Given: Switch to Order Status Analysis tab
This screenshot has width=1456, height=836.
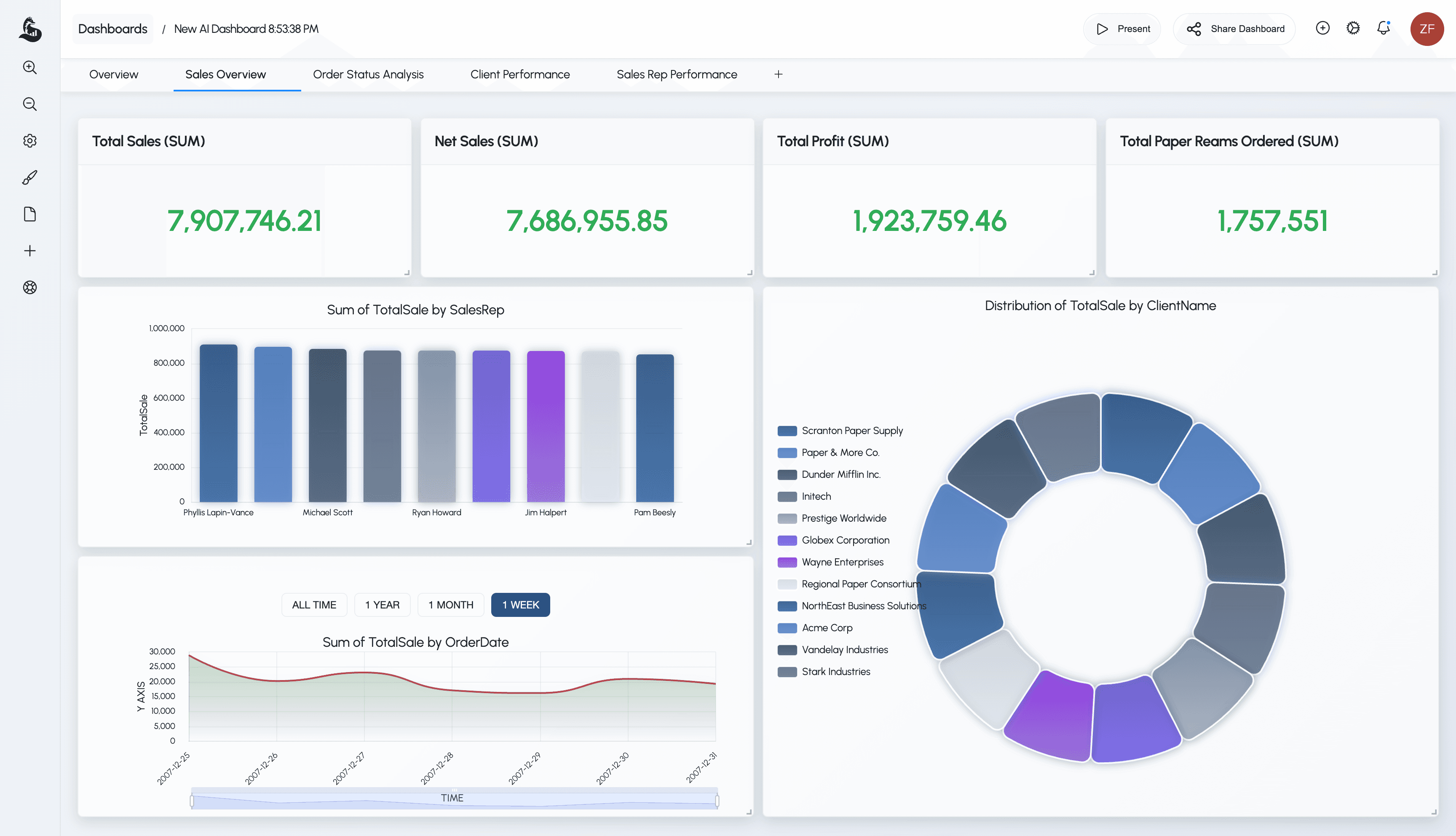Looking at the screenshot, I should [368, 75].
